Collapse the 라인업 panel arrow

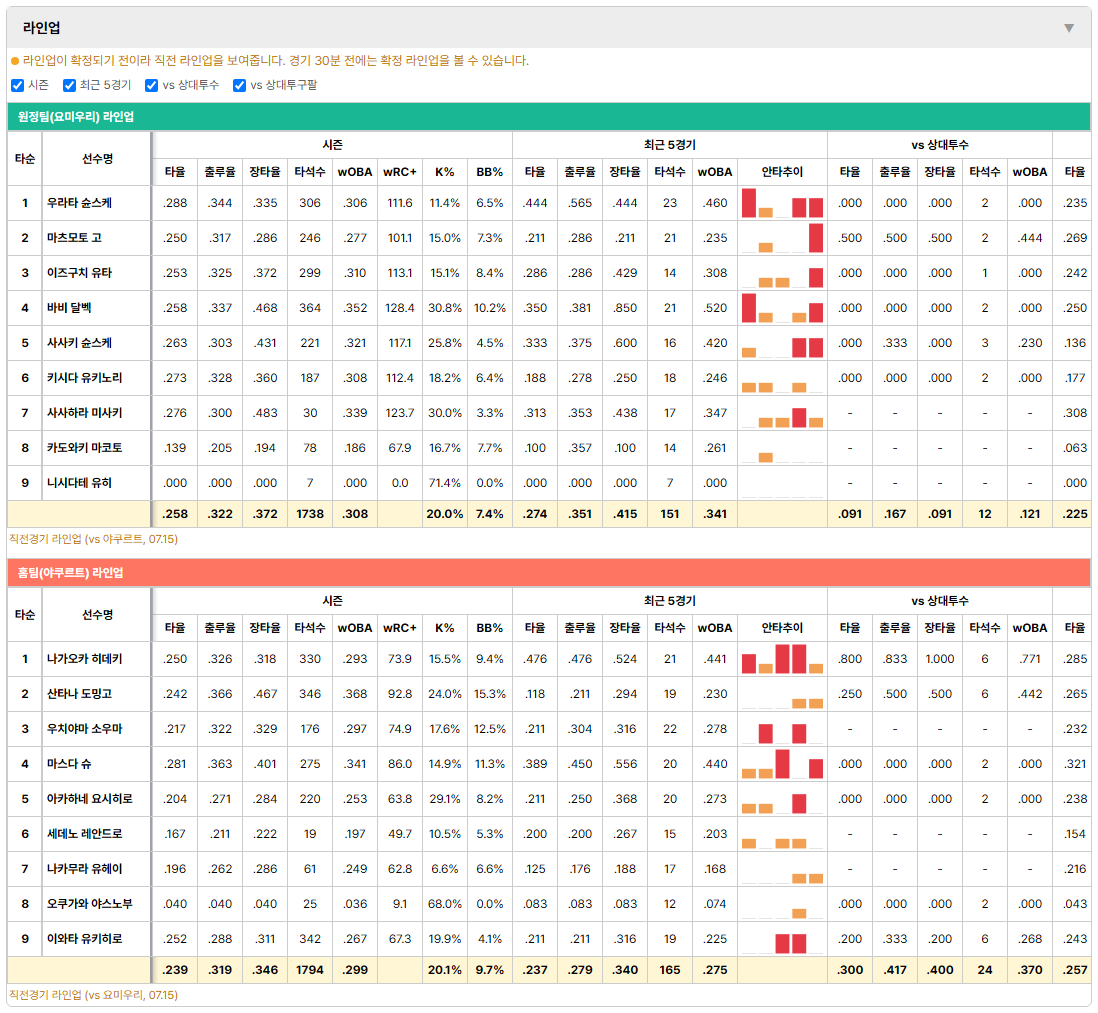click(x=1069, y=28)
